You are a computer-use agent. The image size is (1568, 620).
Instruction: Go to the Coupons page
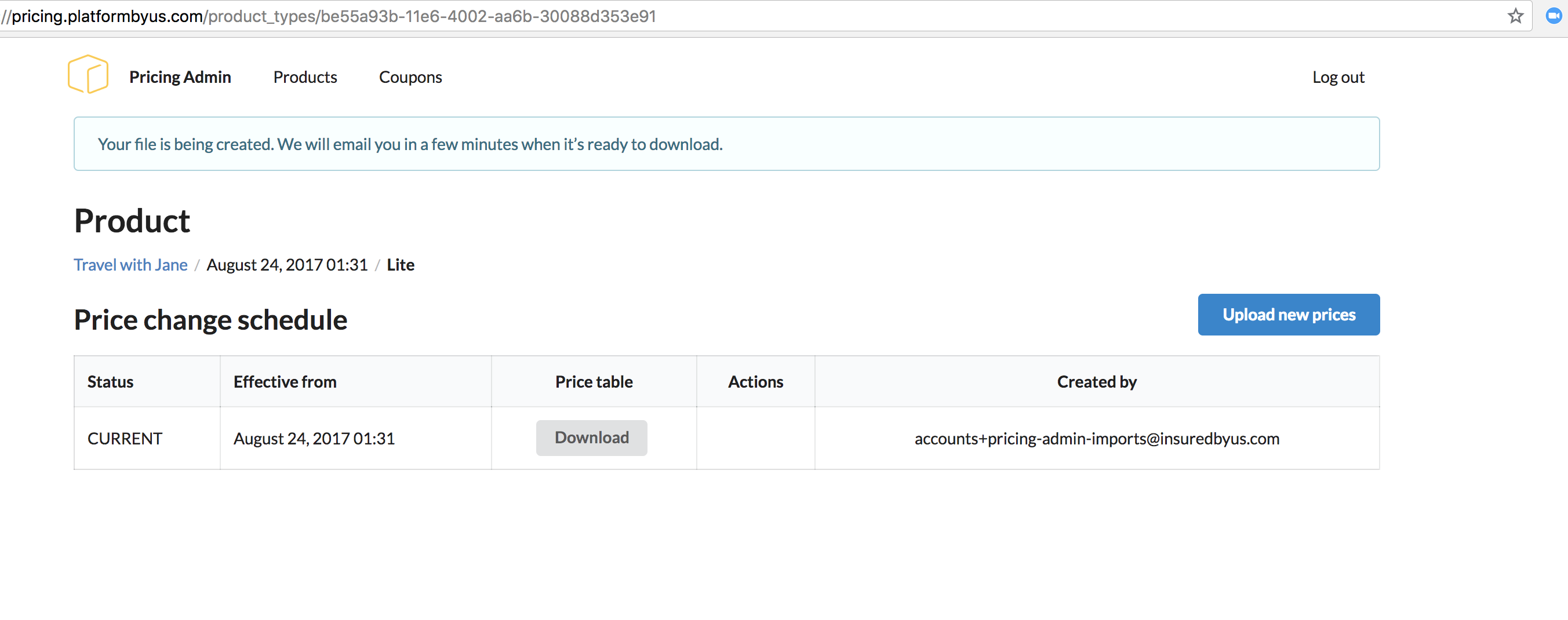(410, 77)
